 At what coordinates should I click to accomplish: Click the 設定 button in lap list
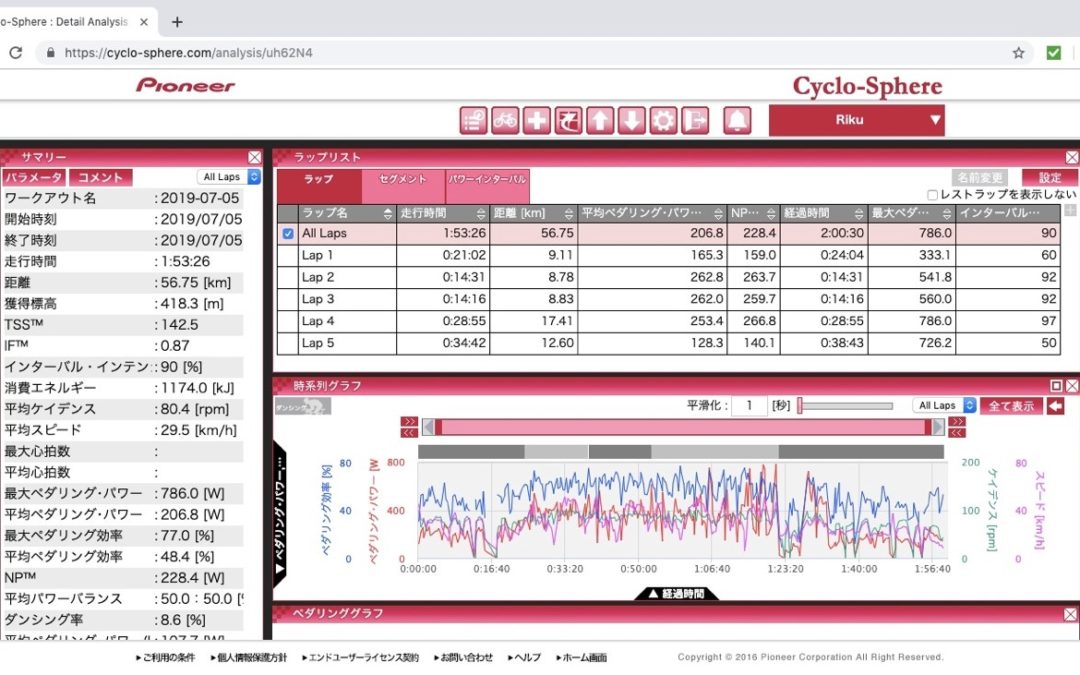(1050, 177)
